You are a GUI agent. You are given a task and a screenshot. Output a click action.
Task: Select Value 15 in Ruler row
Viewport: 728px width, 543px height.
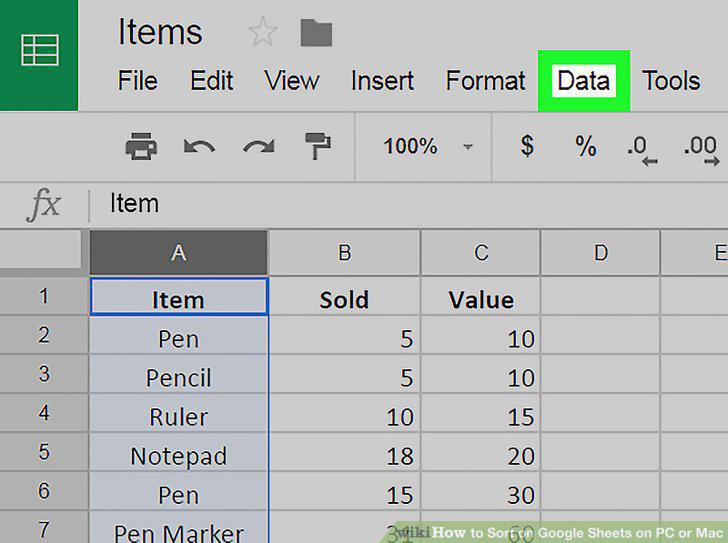point(481,414)
